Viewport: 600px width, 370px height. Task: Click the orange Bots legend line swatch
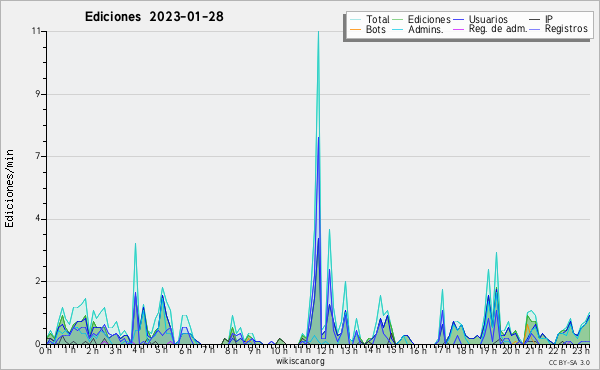(355, 29)
